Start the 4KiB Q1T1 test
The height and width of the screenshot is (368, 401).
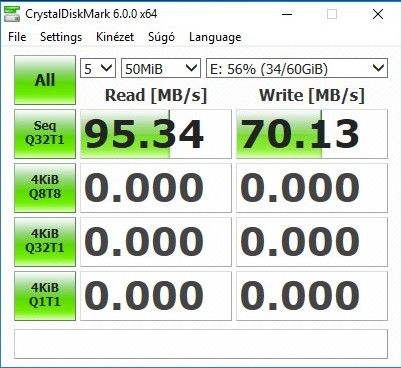coord(45,296)
